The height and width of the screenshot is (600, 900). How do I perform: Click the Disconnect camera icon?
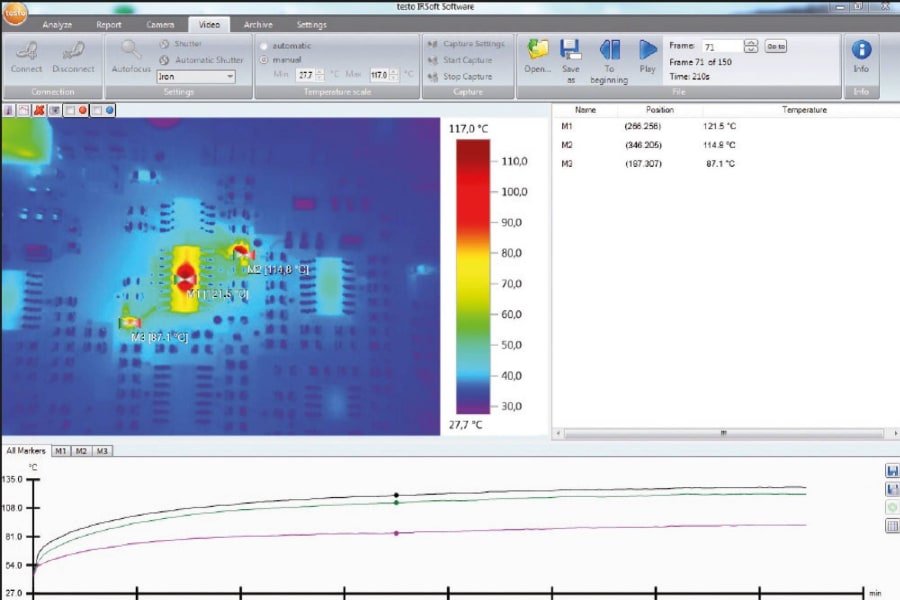click(73, 51)
